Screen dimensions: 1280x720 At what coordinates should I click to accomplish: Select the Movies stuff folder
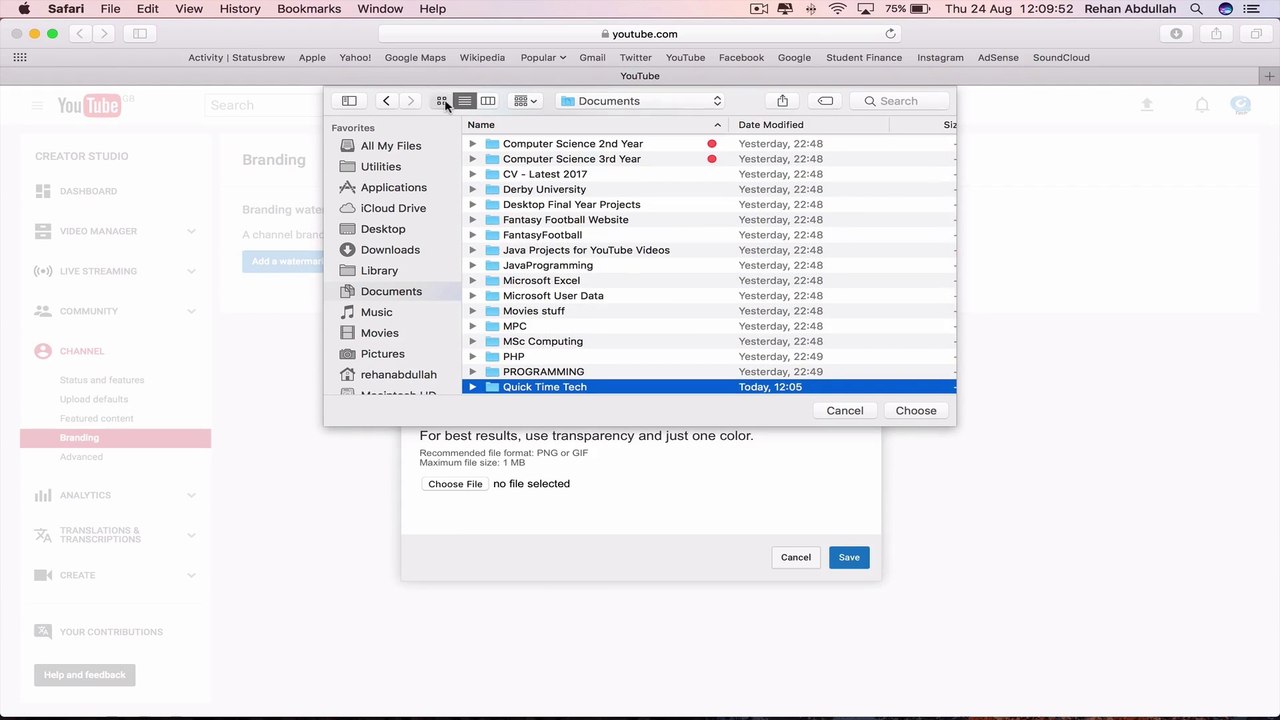709,311
